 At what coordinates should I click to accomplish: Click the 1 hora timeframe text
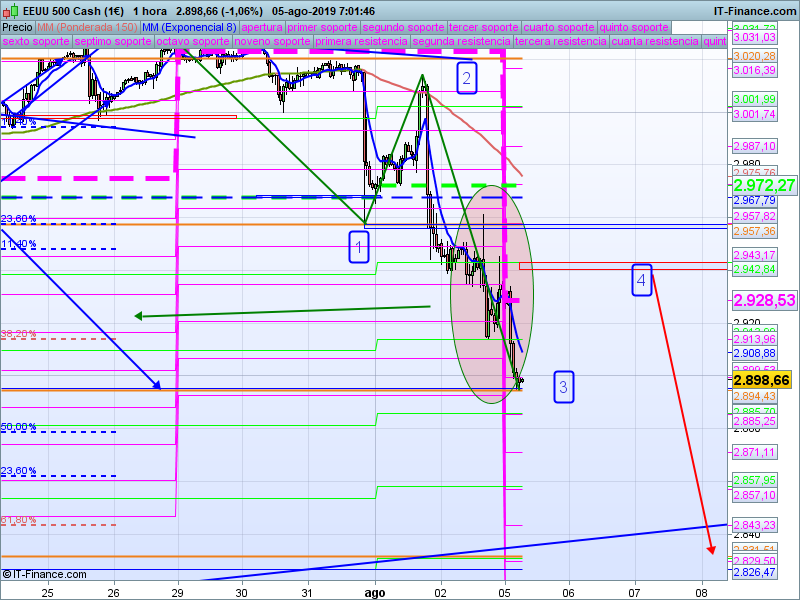tap(150, 10)
